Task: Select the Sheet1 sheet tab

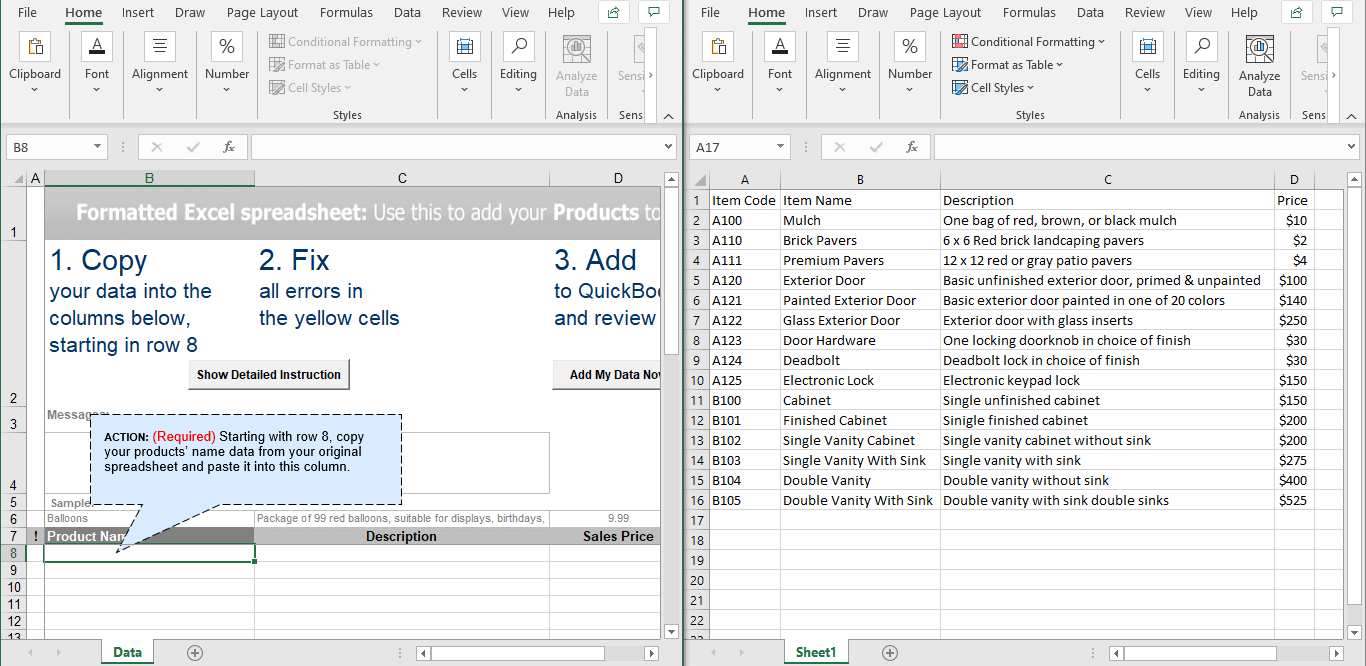Action: (816, 652)
